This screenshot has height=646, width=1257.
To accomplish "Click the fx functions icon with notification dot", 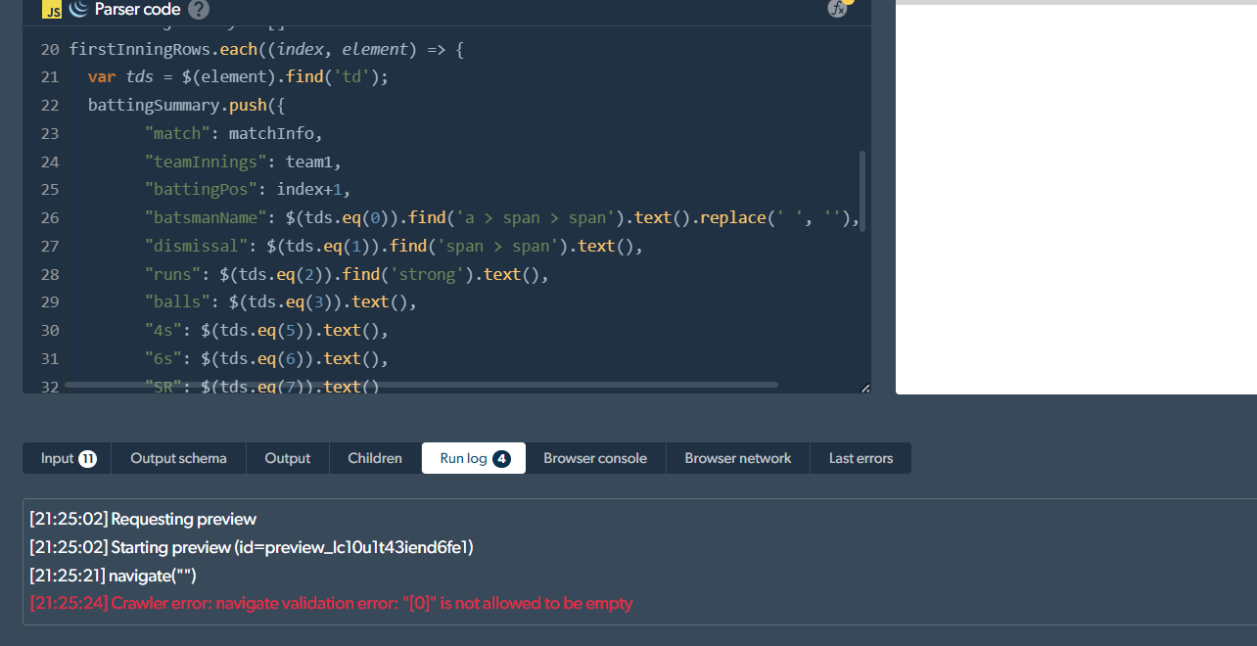I will point(838,9).
